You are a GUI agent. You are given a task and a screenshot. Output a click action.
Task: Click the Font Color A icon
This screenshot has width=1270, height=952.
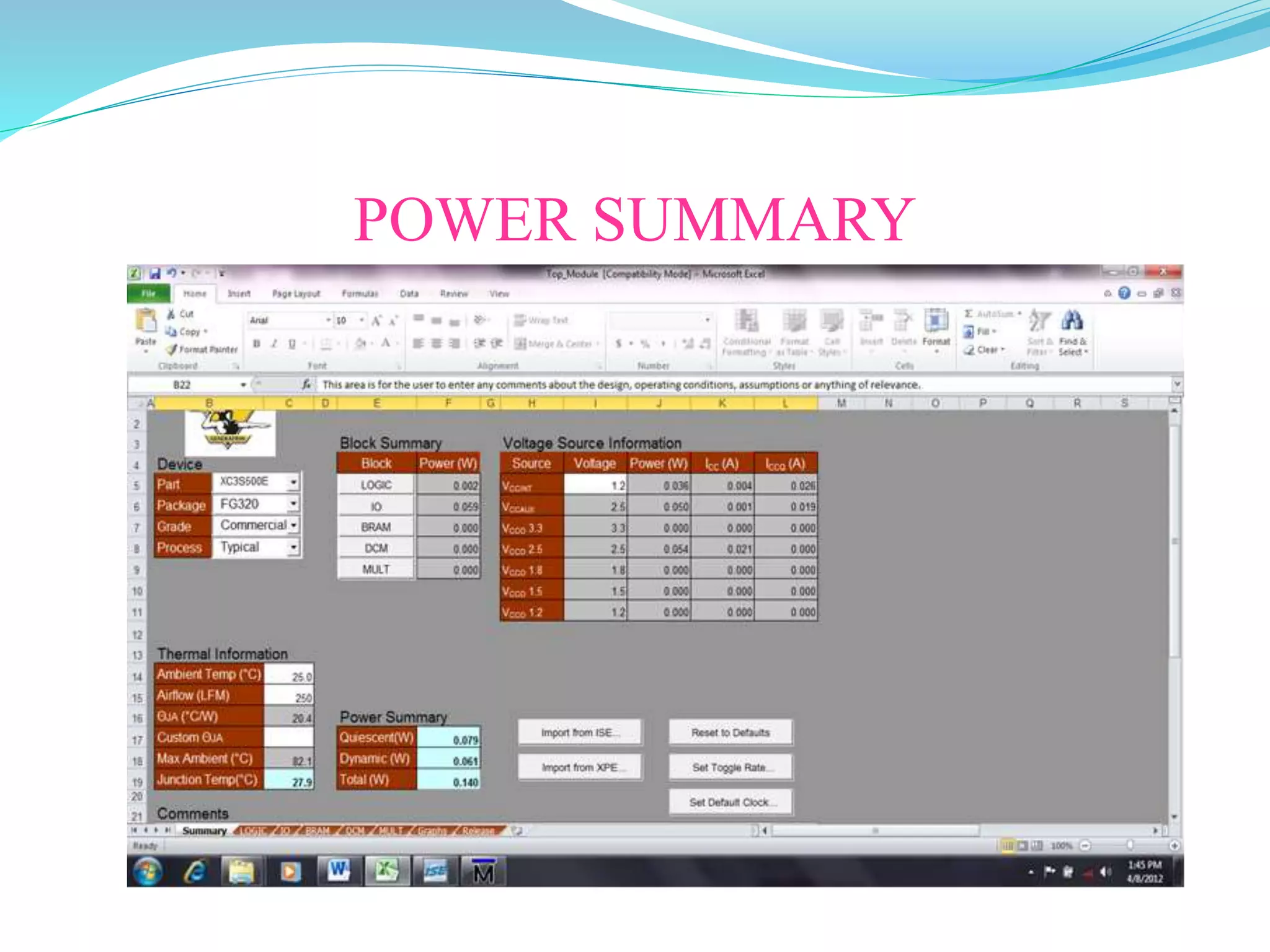tap(386, 343)
